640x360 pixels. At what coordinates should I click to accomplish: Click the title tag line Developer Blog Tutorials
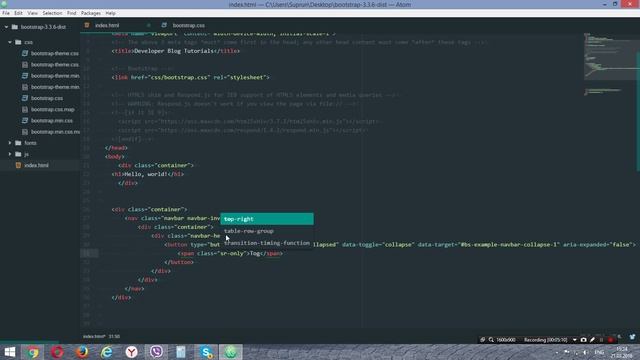coord(176,51)
